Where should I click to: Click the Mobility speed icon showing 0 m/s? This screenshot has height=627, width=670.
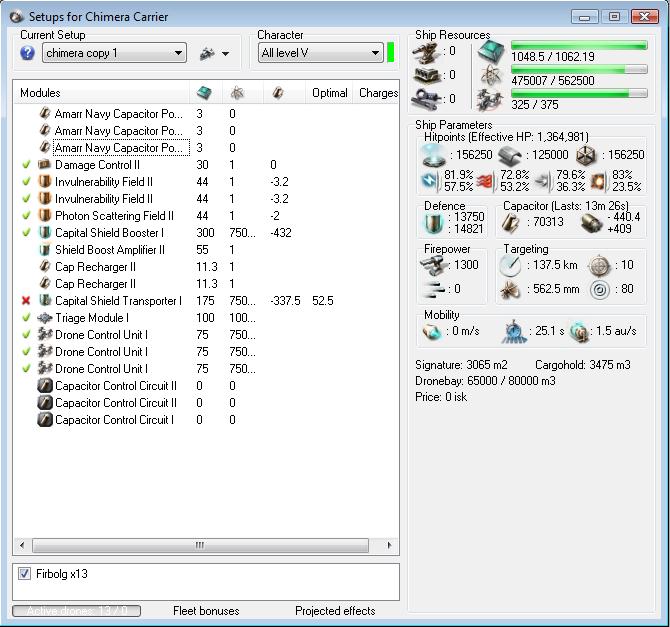click(432, 332)
